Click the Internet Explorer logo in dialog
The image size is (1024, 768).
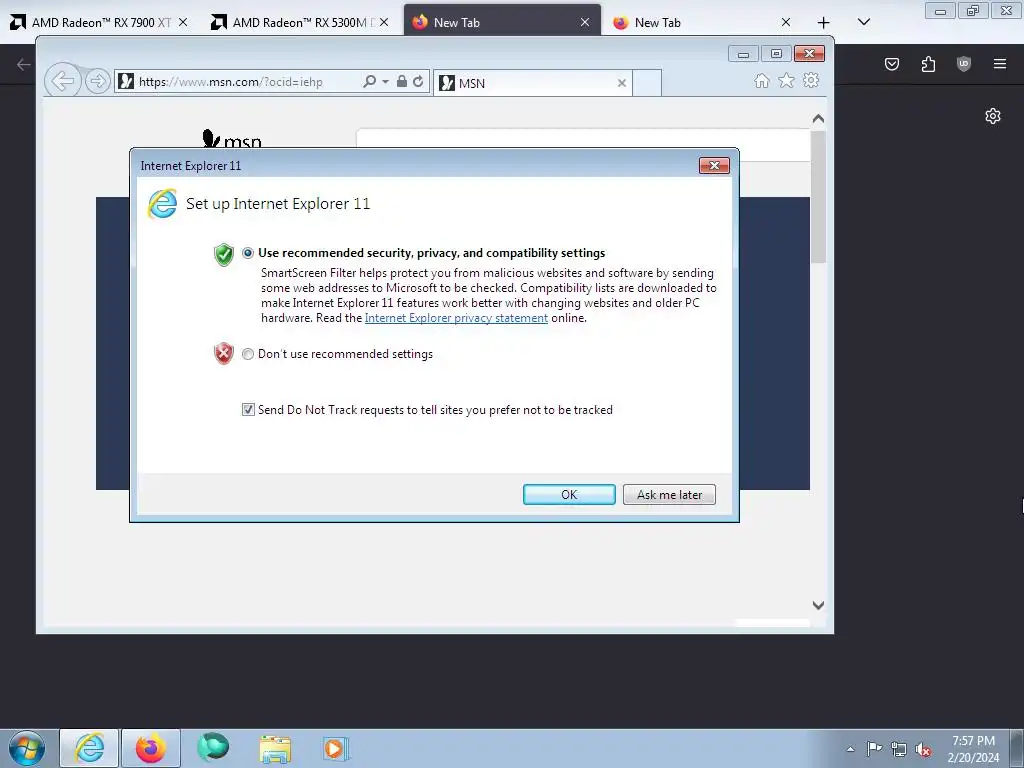tap(162, 203)
